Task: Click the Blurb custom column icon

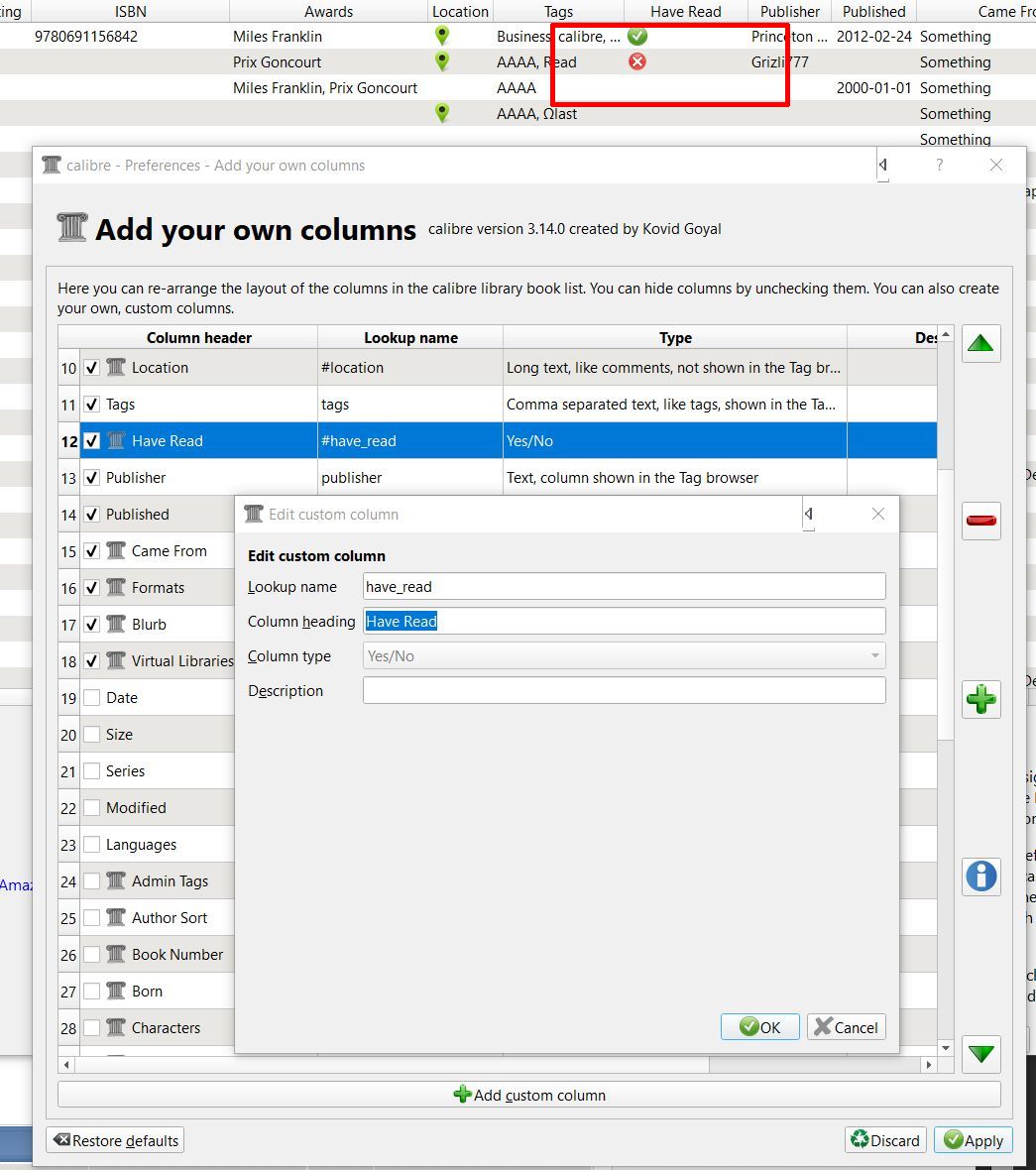Action: pyautogui.click(x=116, y=624)
